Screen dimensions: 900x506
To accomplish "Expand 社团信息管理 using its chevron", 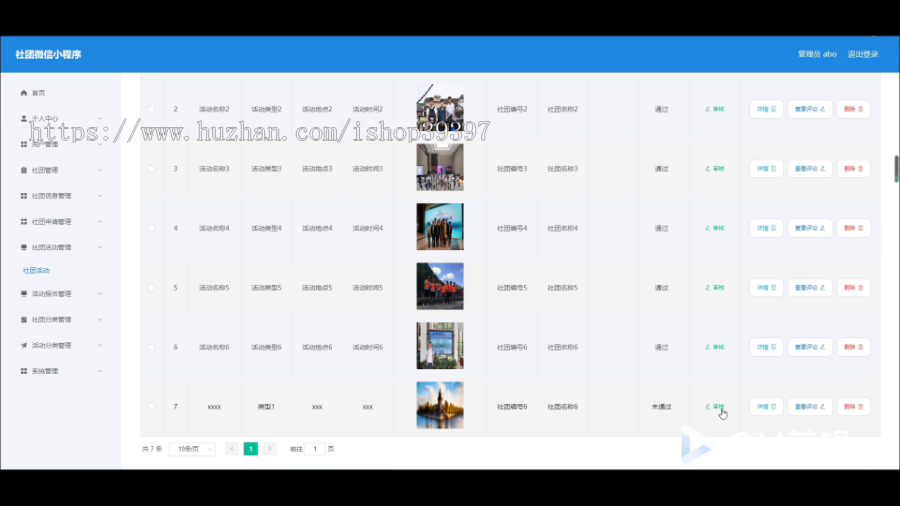I will tap(100, 196).
